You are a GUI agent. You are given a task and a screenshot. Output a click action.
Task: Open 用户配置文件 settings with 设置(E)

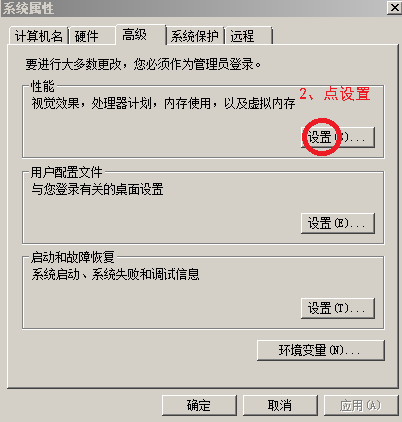pos(338,223)
